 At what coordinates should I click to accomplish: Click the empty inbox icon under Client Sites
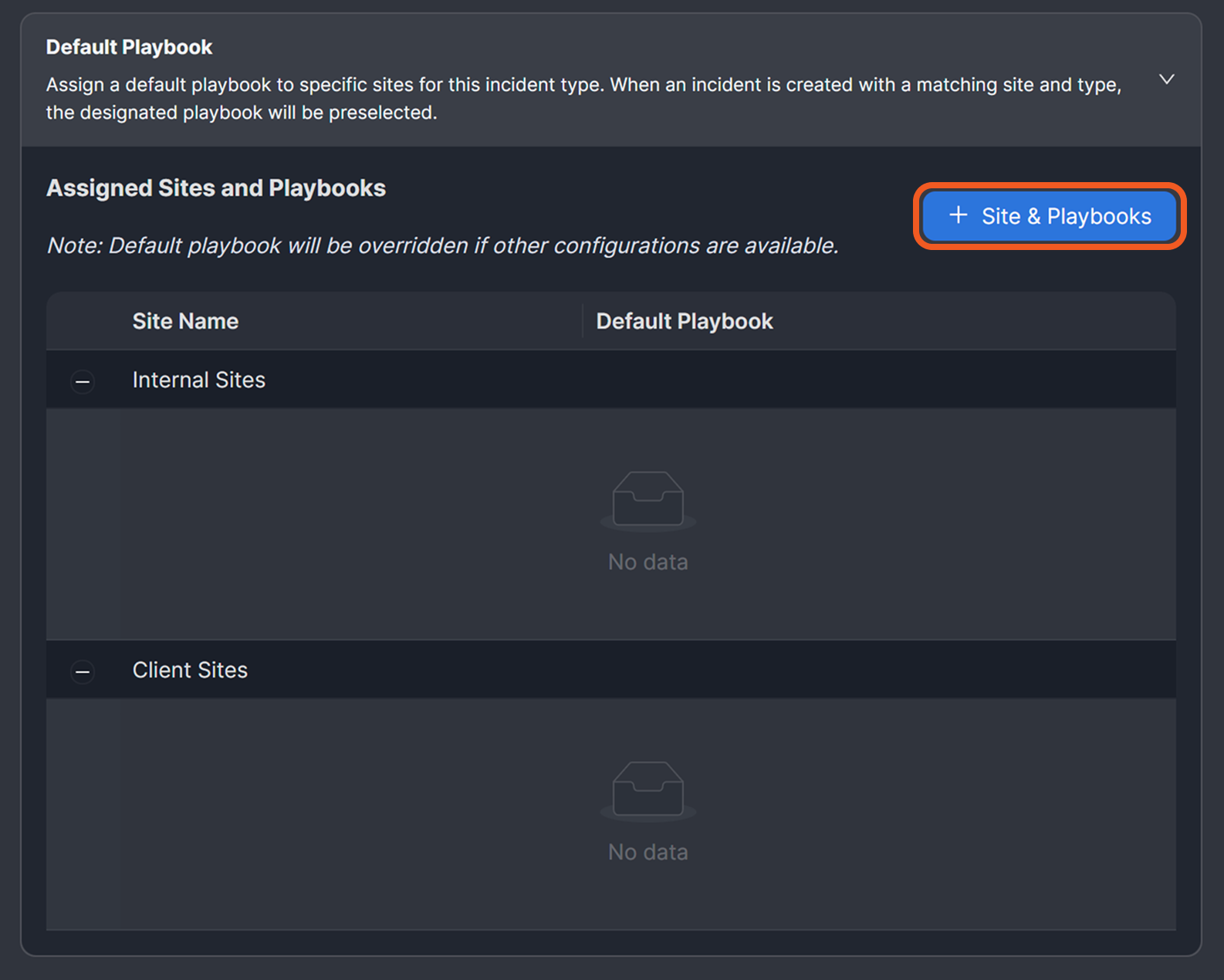point(648,789)
